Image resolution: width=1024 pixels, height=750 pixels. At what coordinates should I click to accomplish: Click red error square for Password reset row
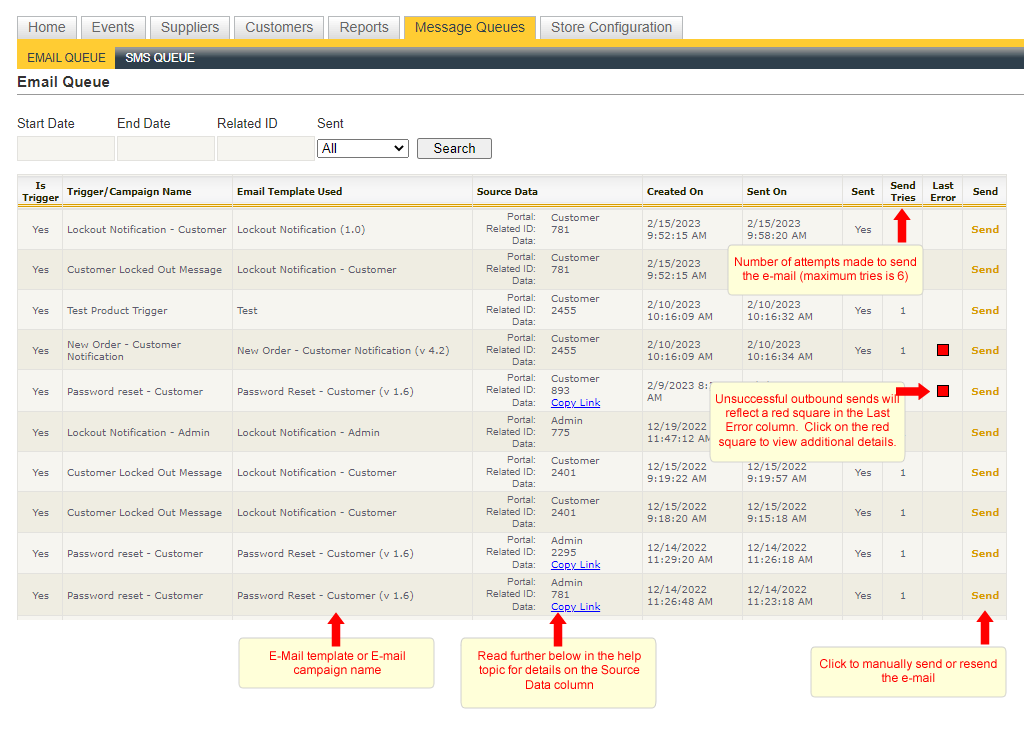click(x=942, y=390)
